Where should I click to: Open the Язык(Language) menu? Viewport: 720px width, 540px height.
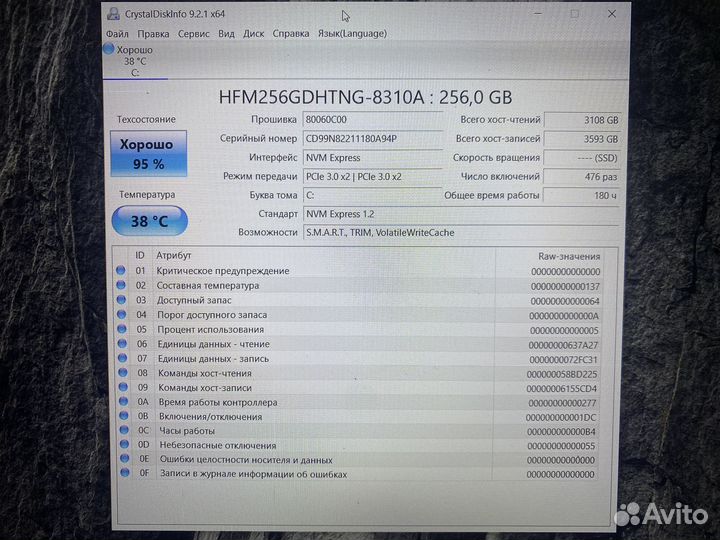pos(352,34)
